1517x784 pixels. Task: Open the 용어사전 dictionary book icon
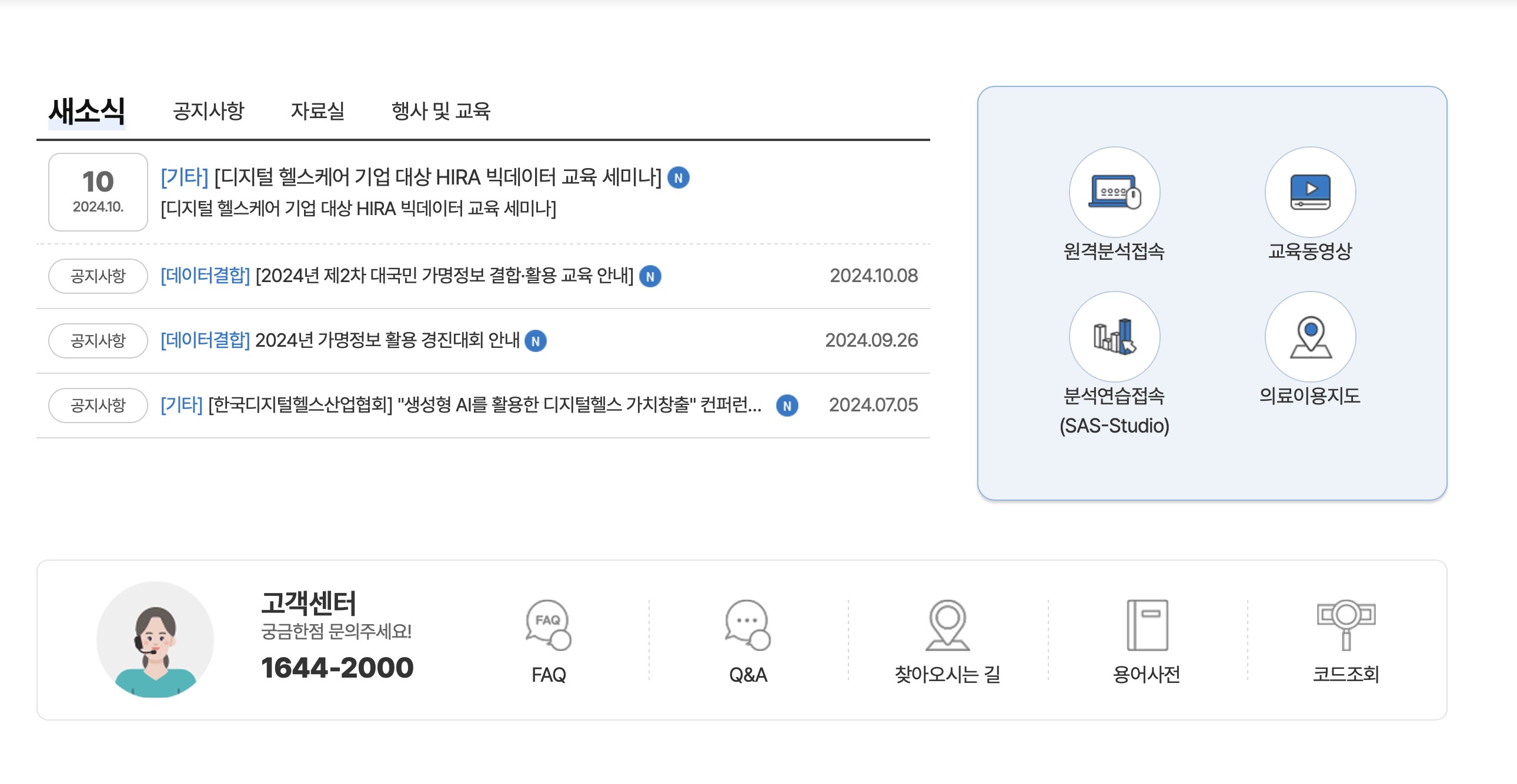[1146, 625]
